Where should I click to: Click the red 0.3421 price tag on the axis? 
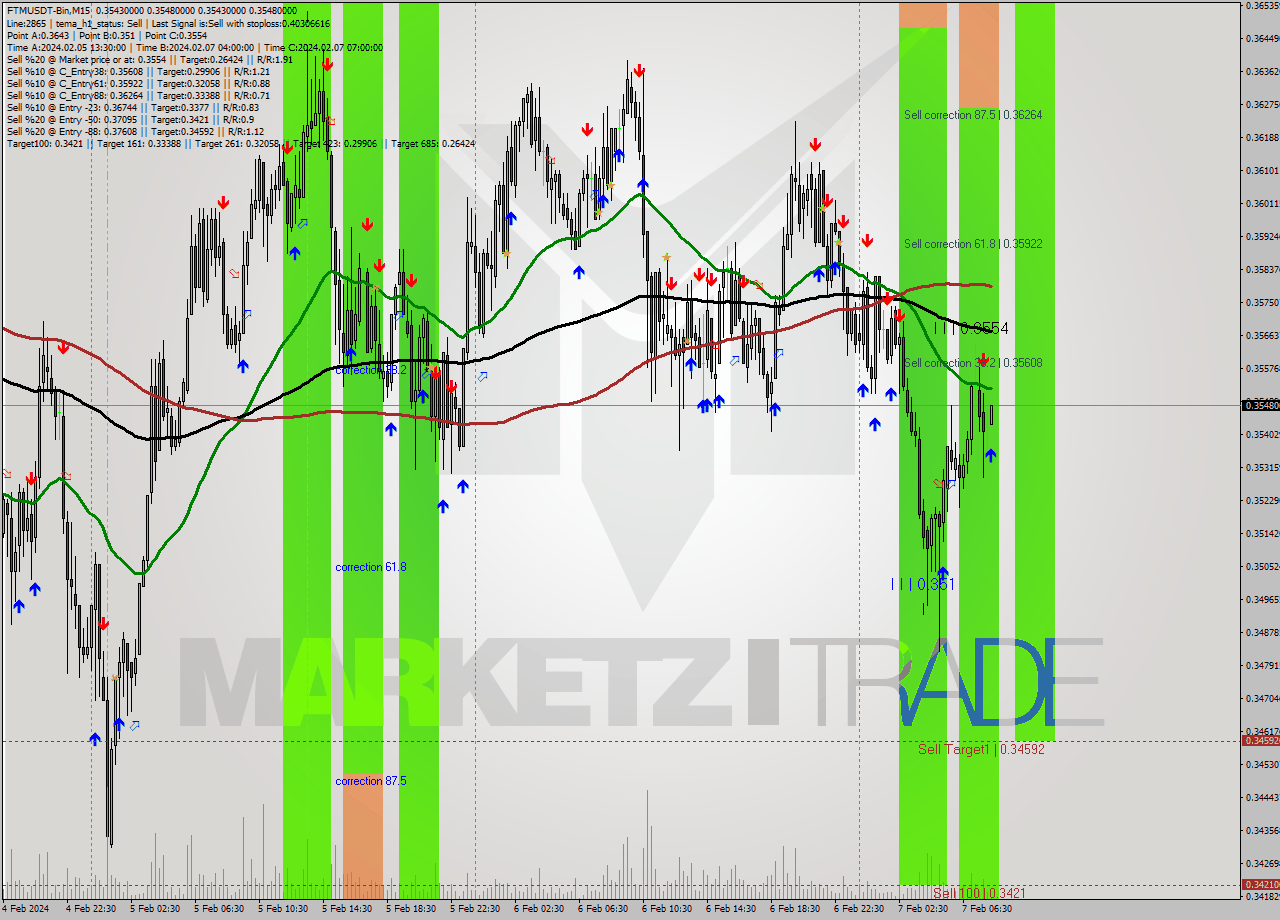coord(1260,884)
